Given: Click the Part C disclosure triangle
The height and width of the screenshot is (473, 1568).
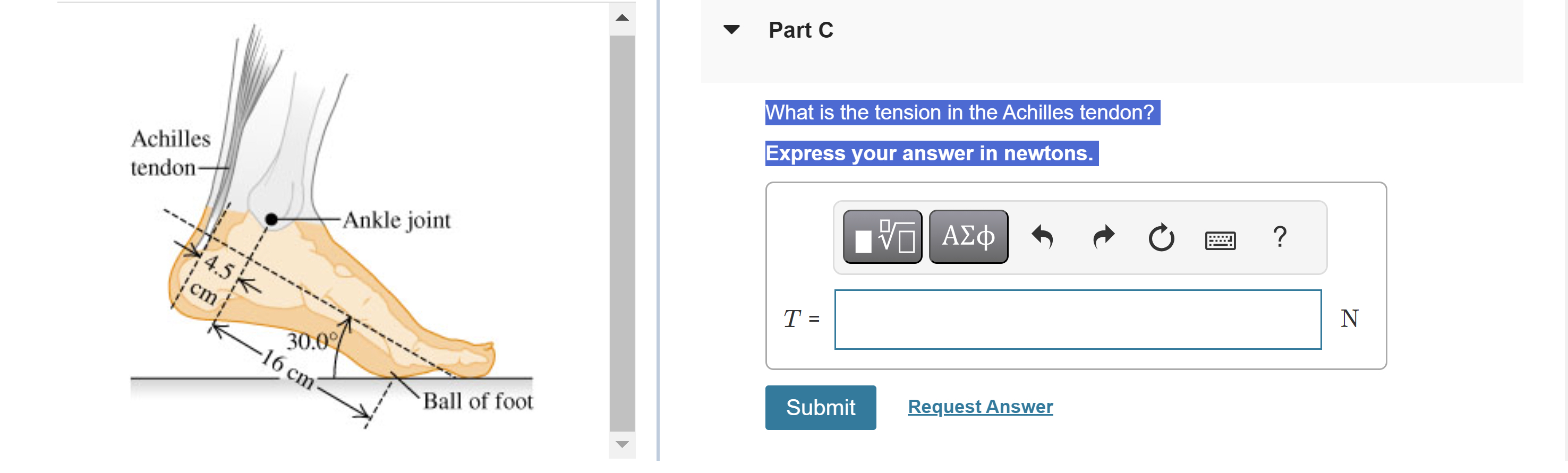Looking at the screenshot, I should click(731, 28).
